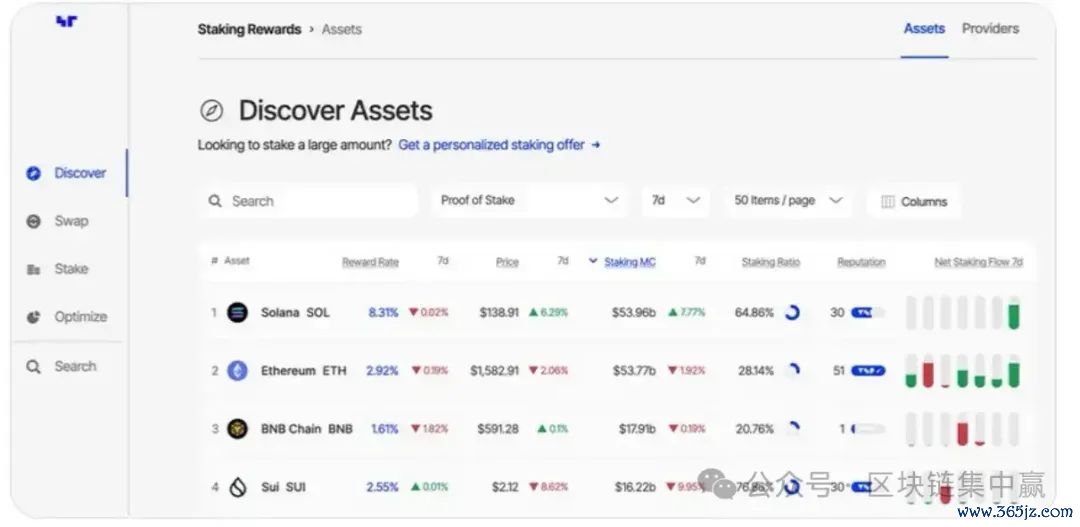
Task: Open the Proof of Stake dropdown
Action: tap(529, 200)
